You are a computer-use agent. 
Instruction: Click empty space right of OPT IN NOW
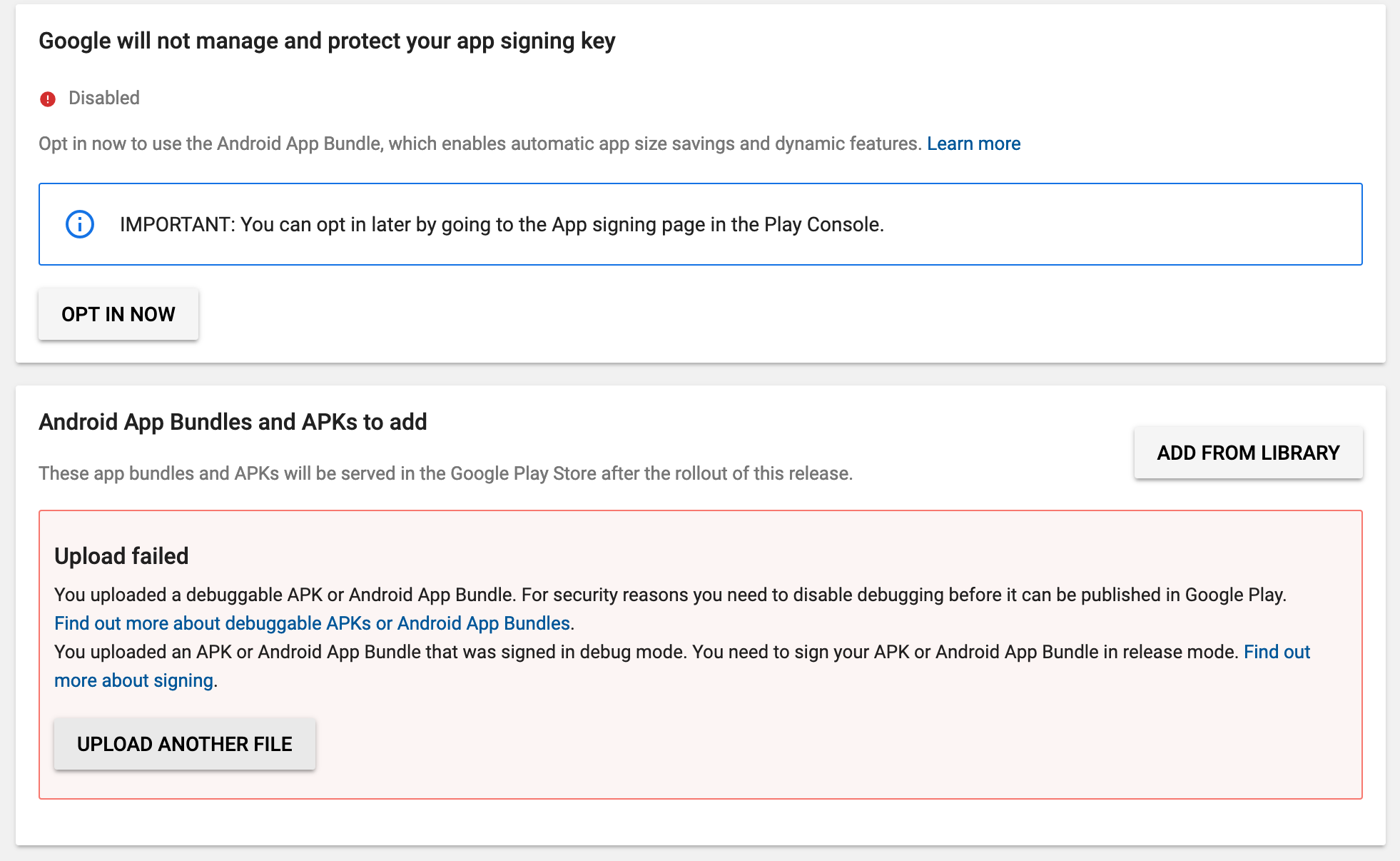click(x=714, y=314)
